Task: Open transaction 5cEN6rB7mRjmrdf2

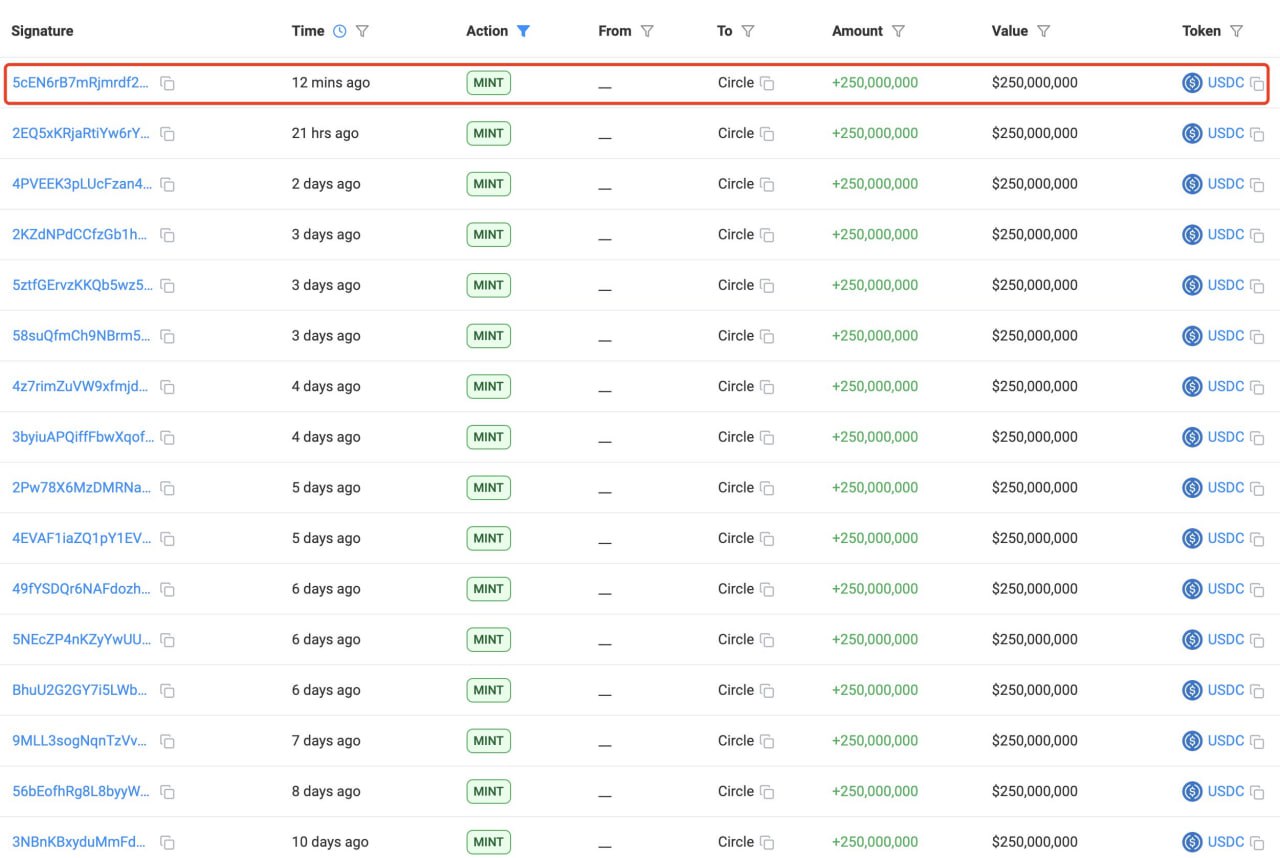Action: (x=81, y=83)
